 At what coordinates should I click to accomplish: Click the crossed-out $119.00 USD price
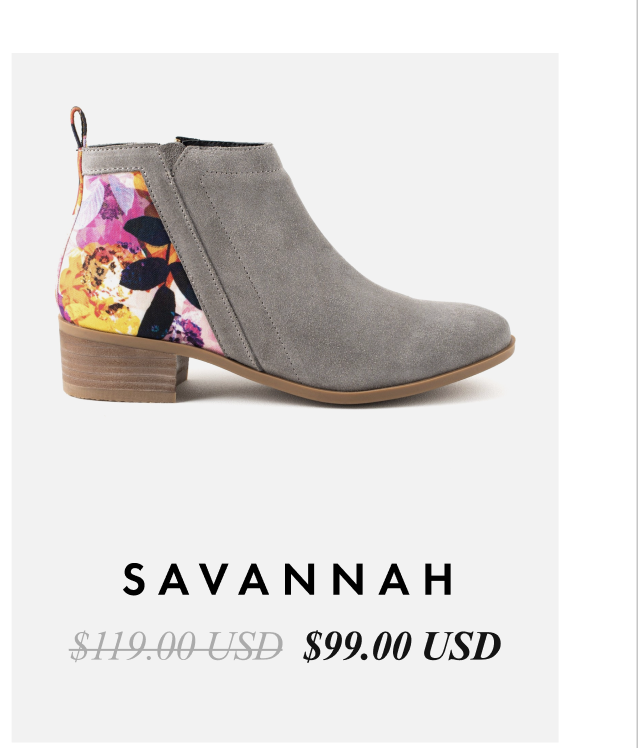point(176,646)
